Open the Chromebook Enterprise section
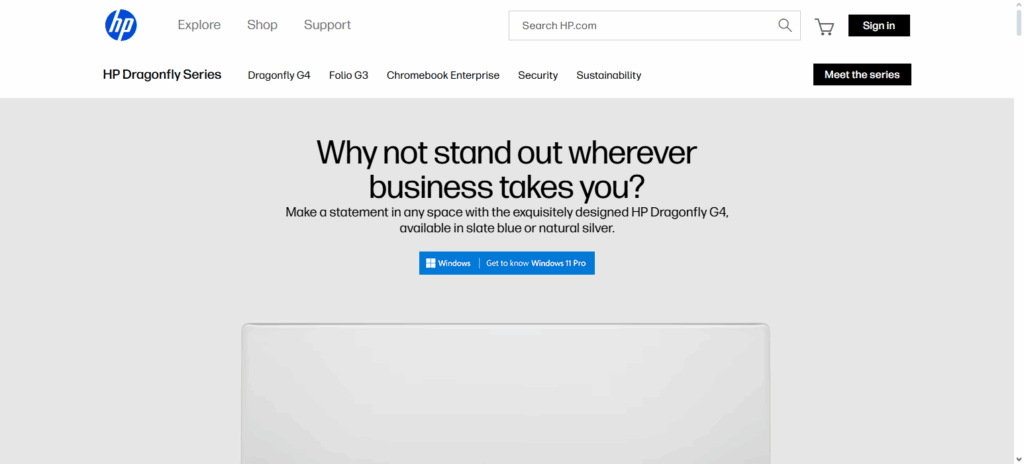 pyautogui.click(x=443, y=75)
